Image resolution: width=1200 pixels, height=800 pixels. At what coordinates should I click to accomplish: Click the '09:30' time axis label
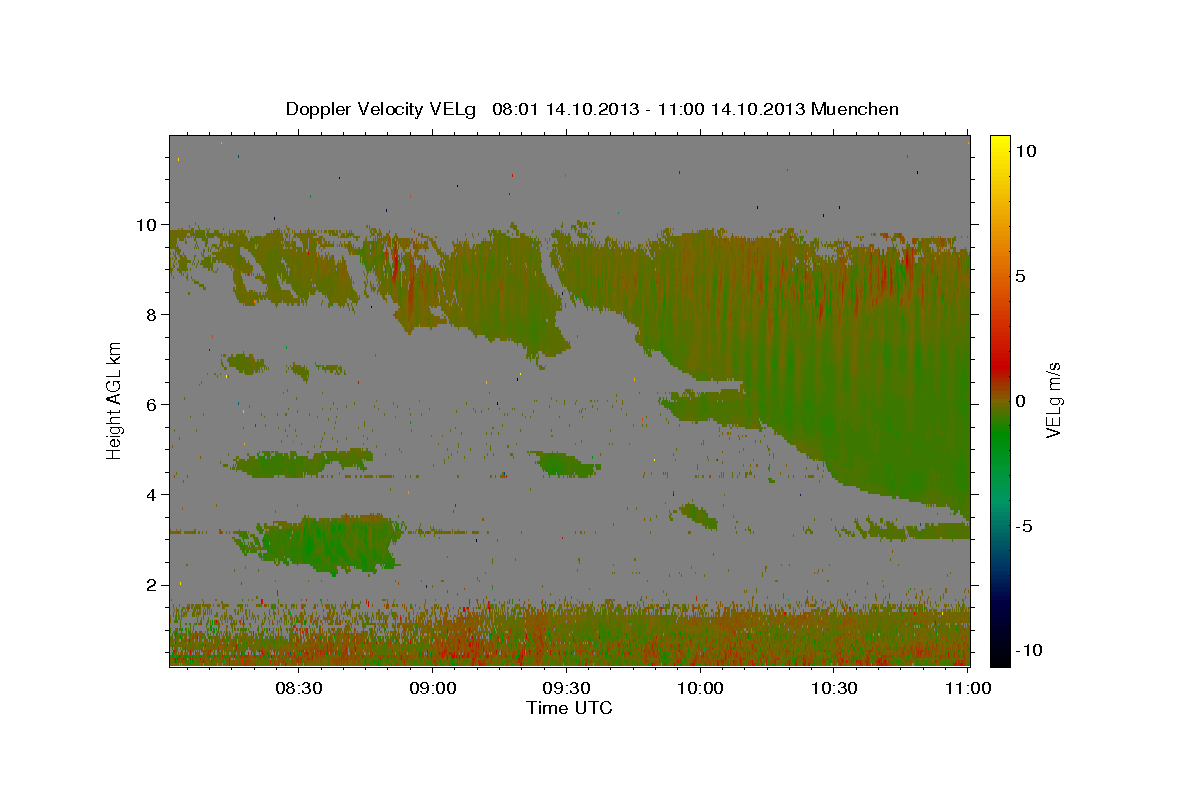[566, 688]
